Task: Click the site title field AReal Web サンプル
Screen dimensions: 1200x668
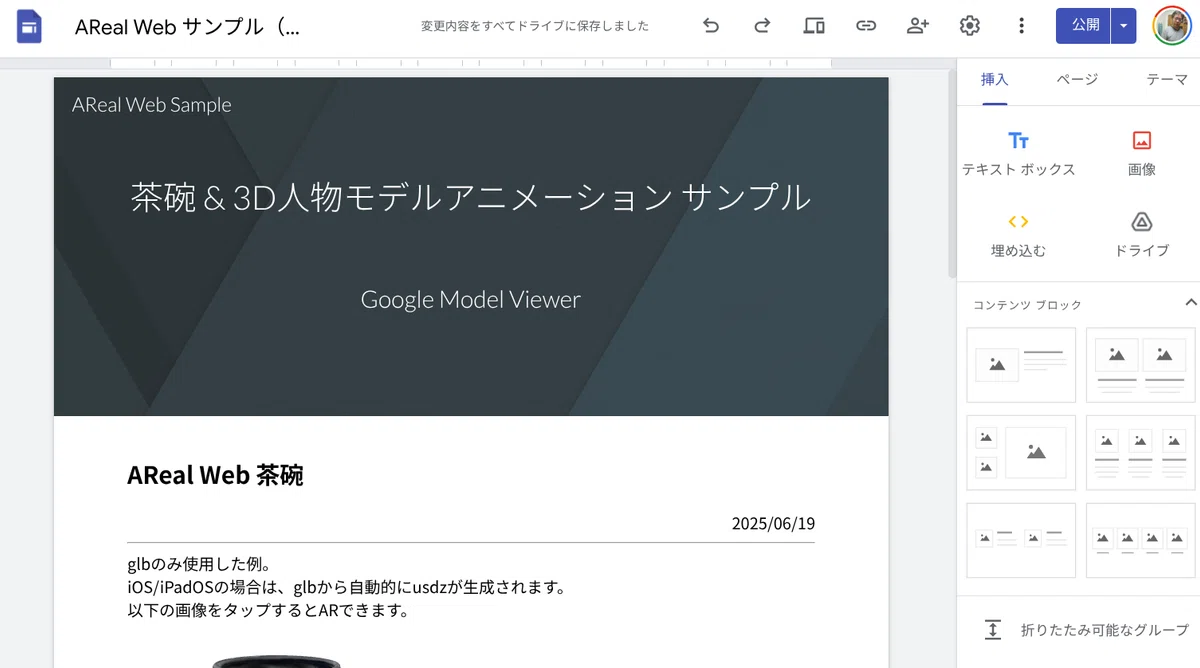Action: coord(187,27)
